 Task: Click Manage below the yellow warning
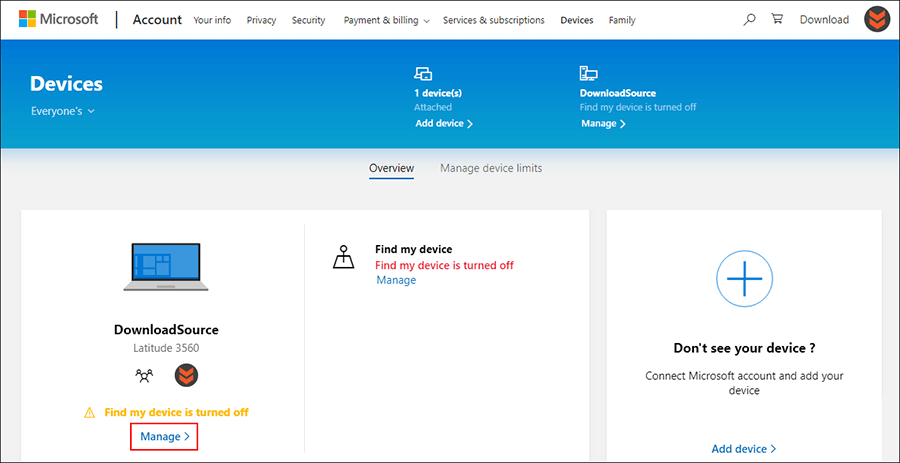pyautogui.click(x=165, y=437)
